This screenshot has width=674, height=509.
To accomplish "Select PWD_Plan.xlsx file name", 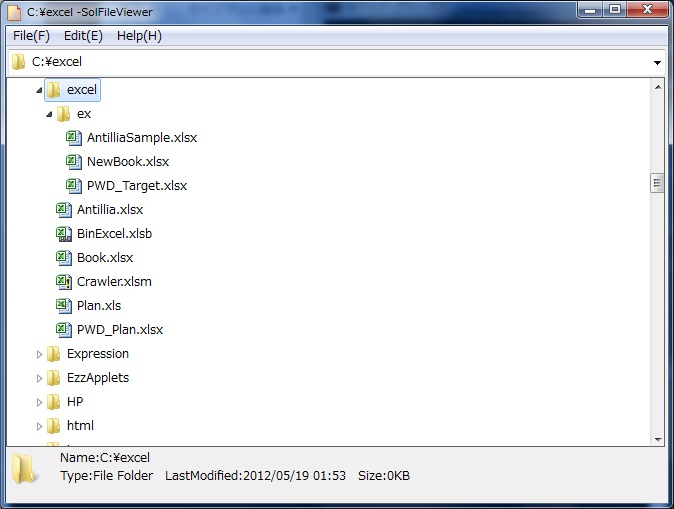I will [x=120, y=330].
